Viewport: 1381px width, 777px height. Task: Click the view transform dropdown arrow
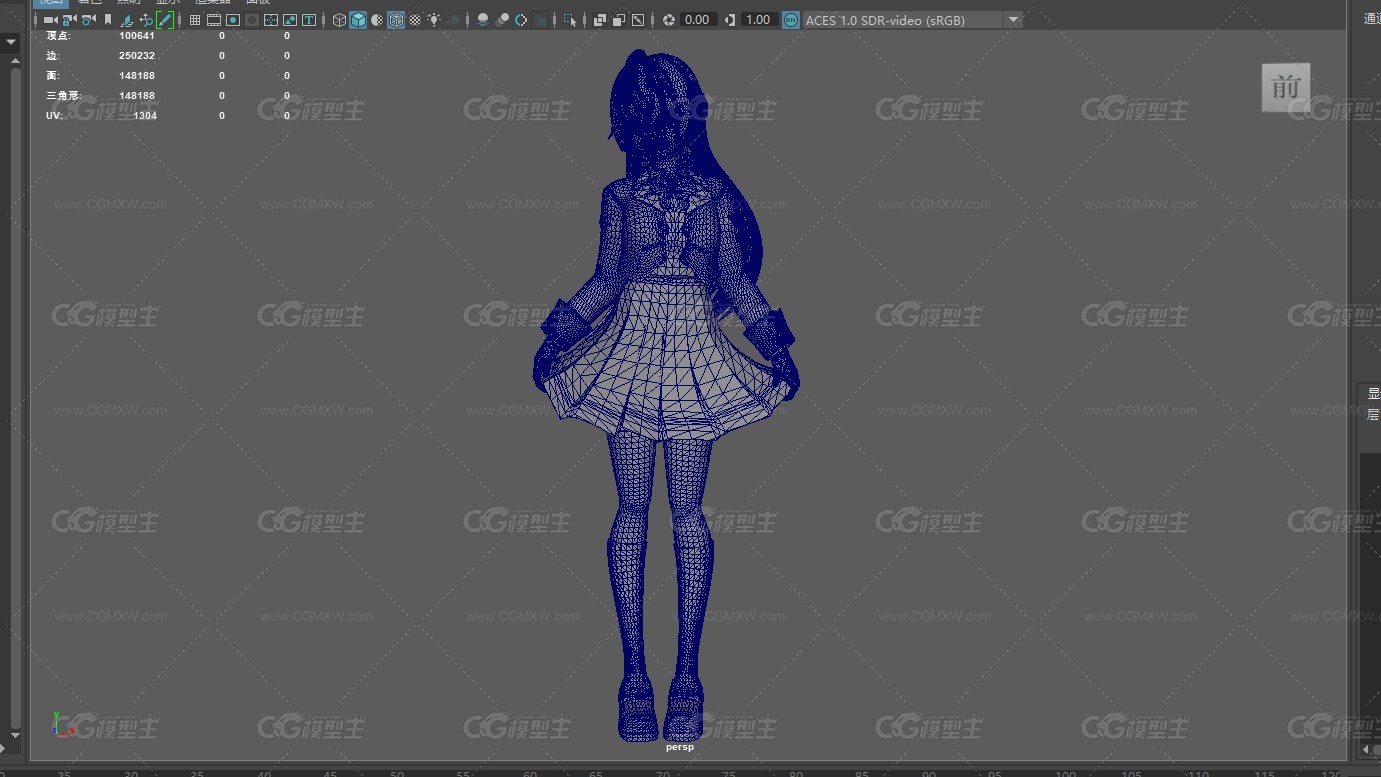coord(1013,20)
